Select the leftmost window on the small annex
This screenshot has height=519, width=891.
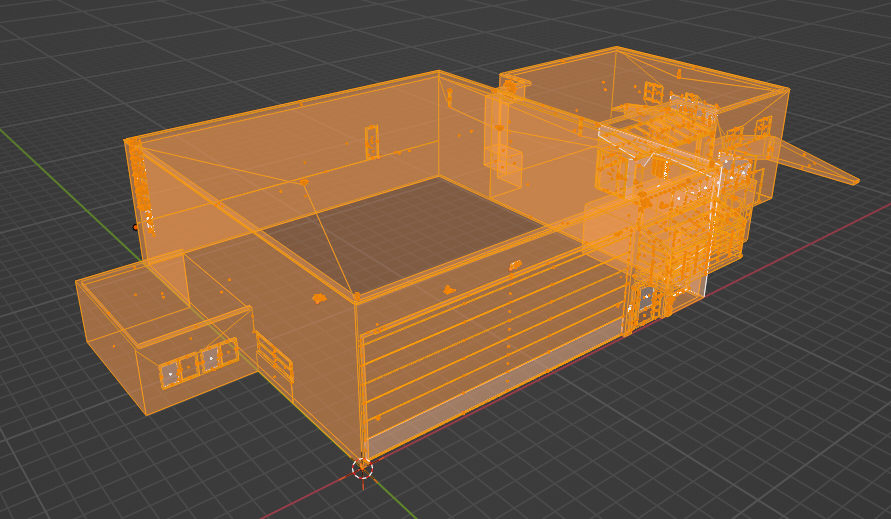click(170, 373)
